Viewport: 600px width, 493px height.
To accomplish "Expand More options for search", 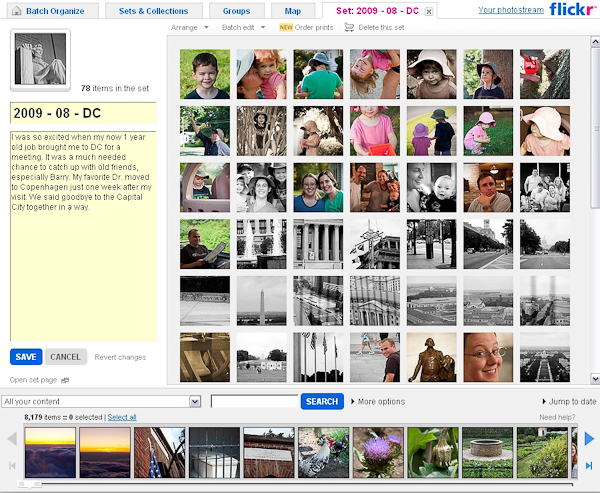I will (378, 401).
